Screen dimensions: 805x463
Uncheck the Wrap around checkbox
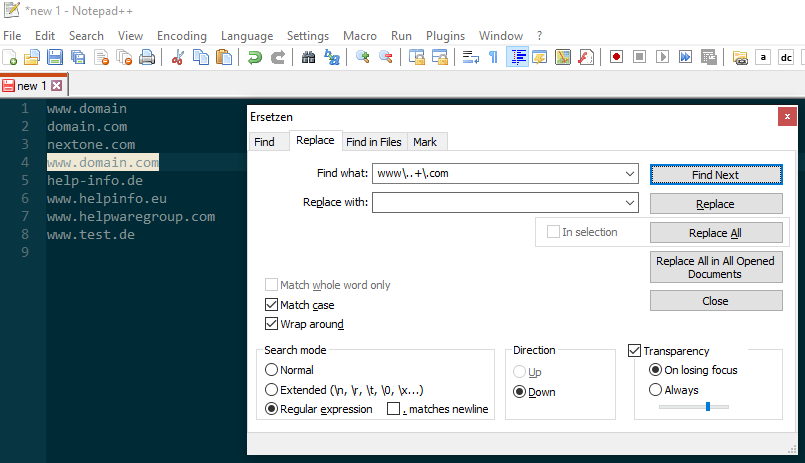pyautogui.click(x=271, y=324)
